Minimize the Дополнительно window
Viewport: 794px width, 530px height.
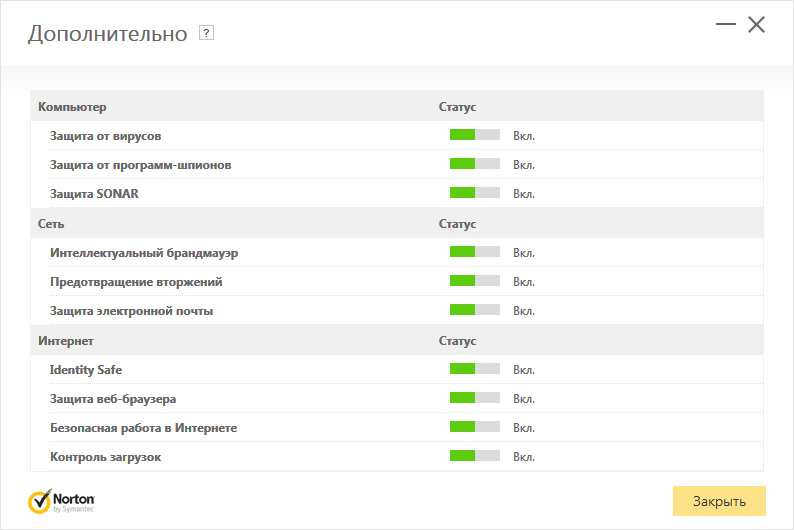pos(727,25)
